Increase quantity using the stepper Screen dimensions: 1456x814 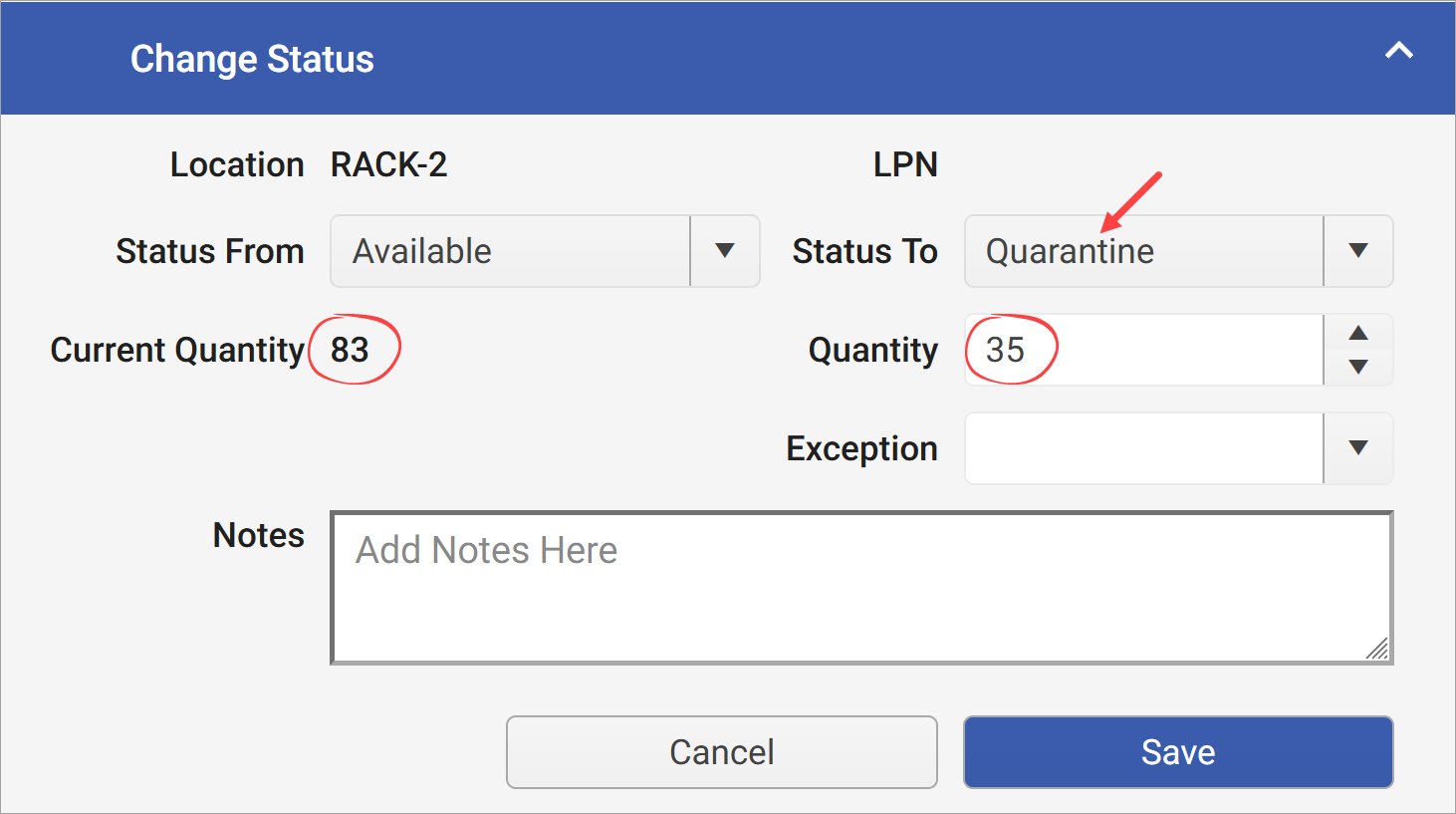[1357, 332]
